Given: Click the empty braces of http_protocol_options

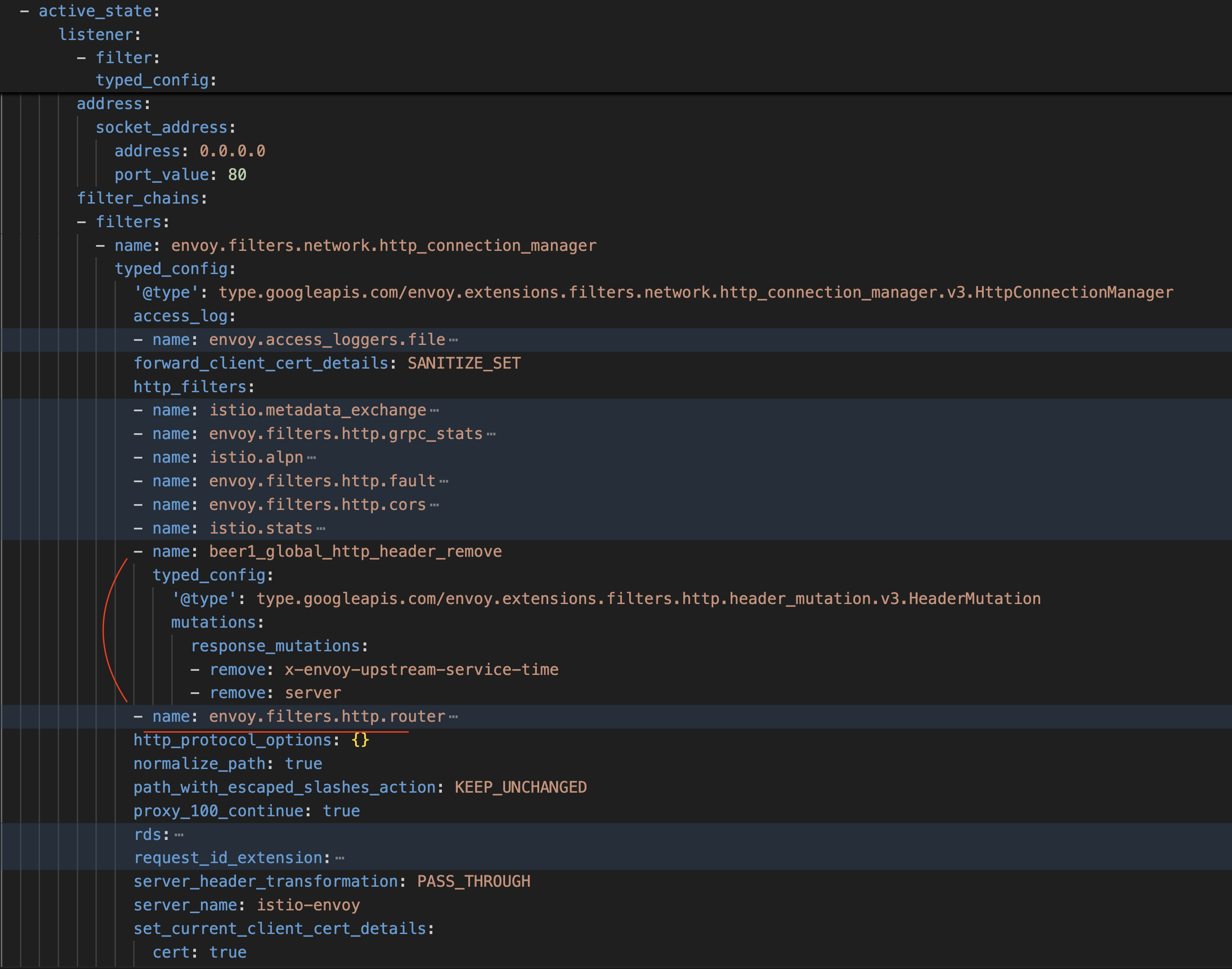Looking at the screenshot, I should point(360,740).
